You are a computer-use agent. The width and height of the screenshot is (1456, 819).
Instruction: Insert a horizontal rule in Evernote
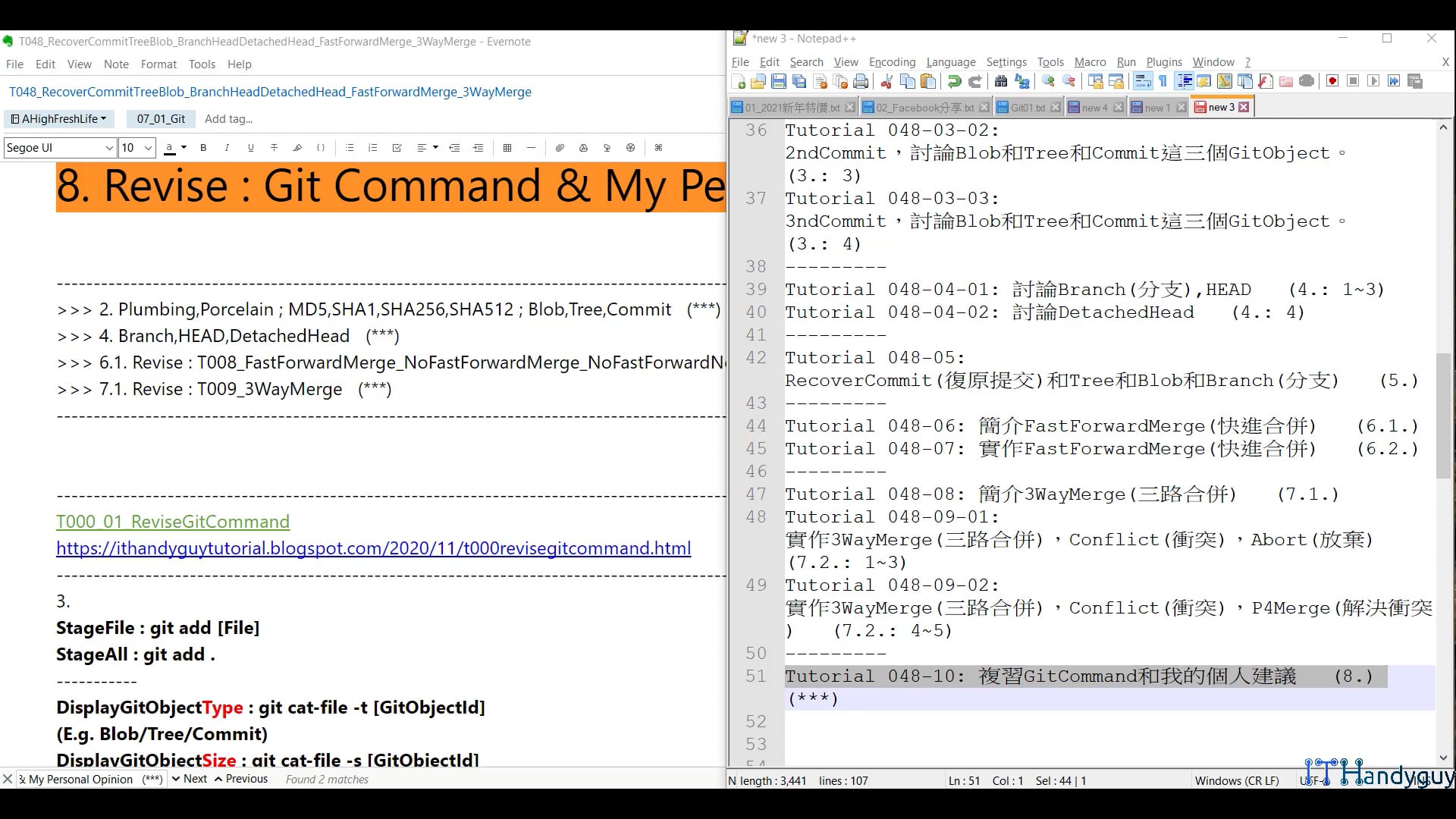pos(531,148)
